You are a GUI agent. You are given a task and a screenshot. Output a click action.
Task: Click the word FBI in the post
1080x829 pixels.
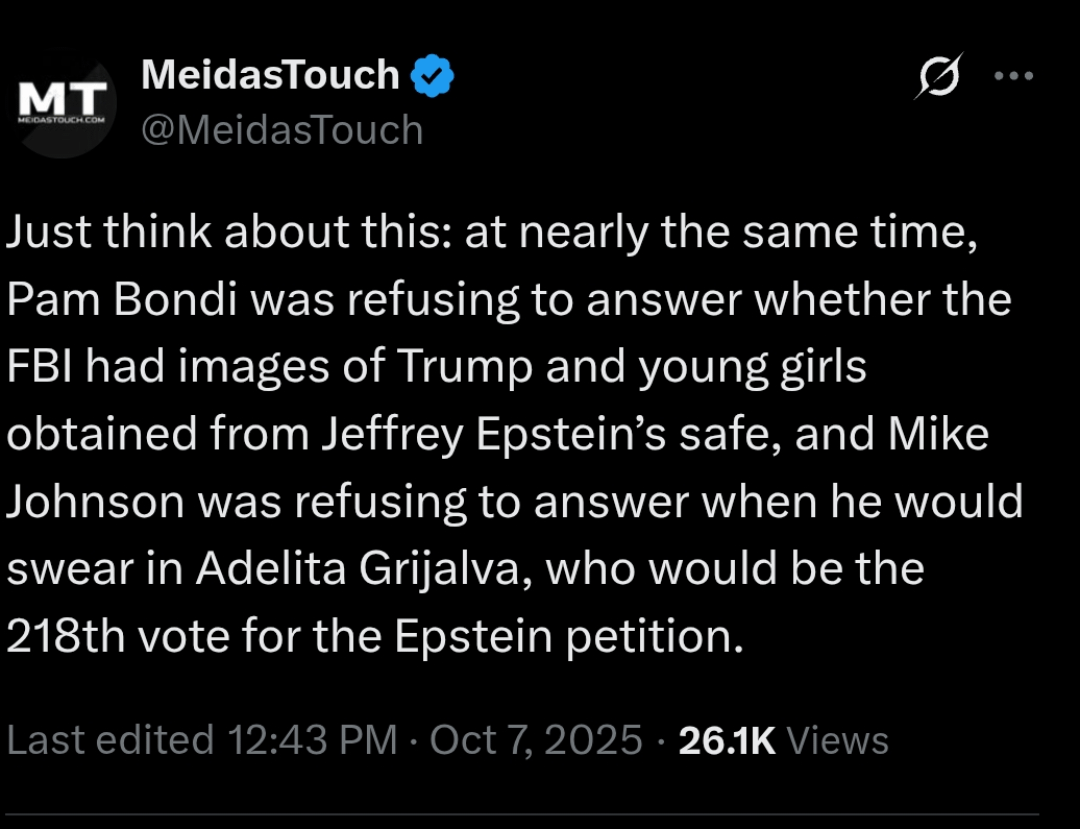39,367
